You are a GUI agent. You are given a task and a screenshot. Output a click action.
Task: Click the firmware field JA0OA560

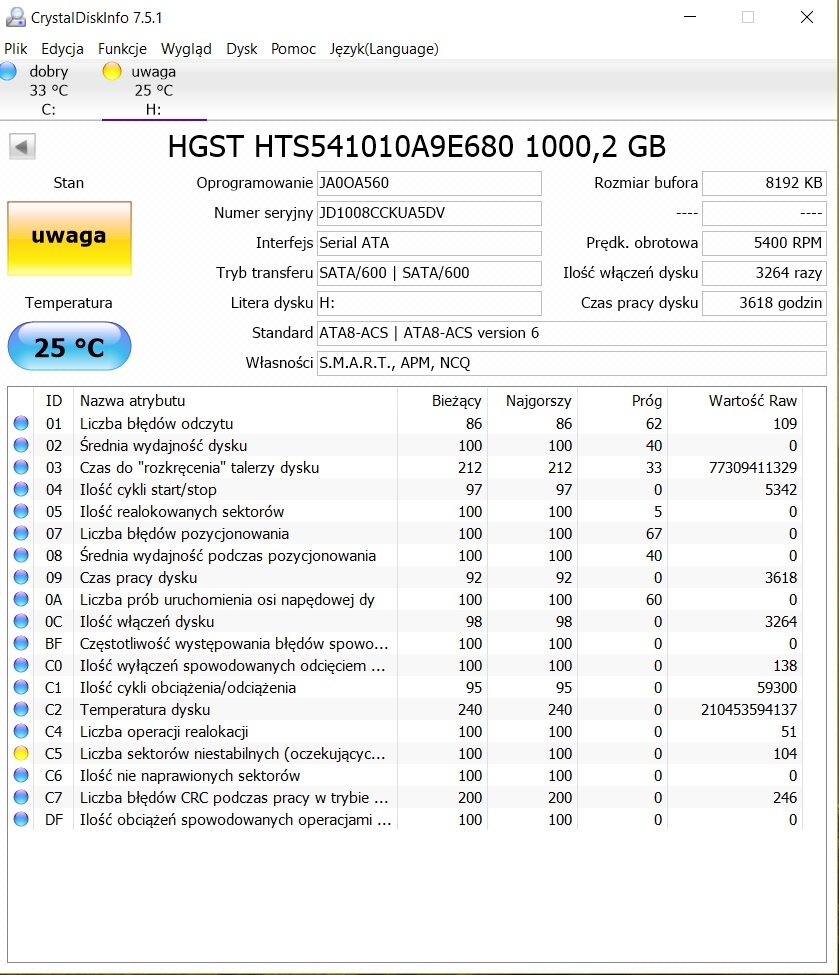point(429,183)
